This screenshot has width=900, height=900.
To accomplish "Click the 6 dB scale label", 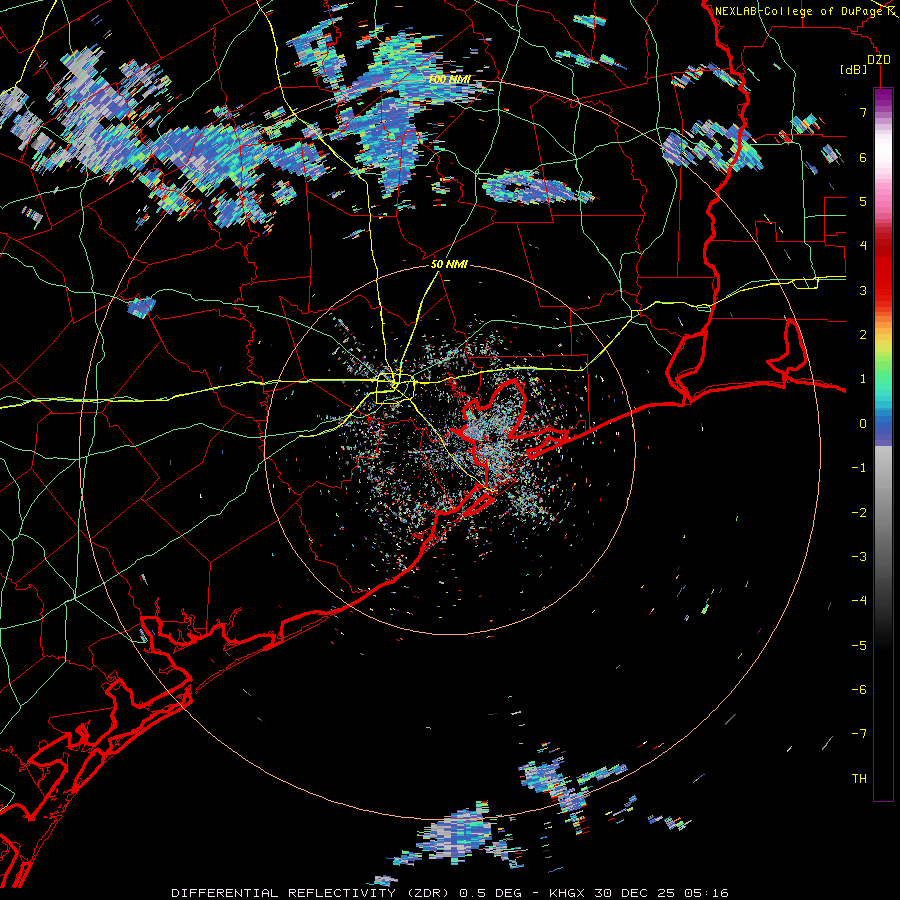I will 863,157.
